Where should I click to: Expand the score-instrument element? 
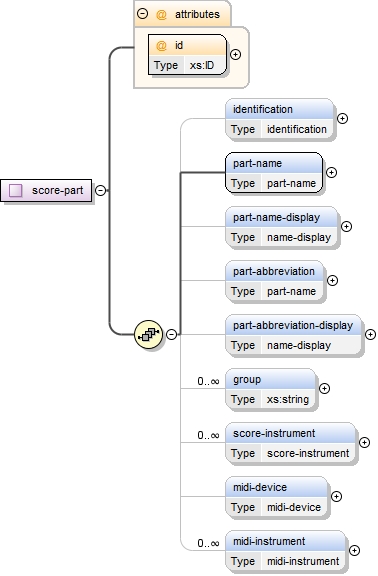[x=364, y=442]
